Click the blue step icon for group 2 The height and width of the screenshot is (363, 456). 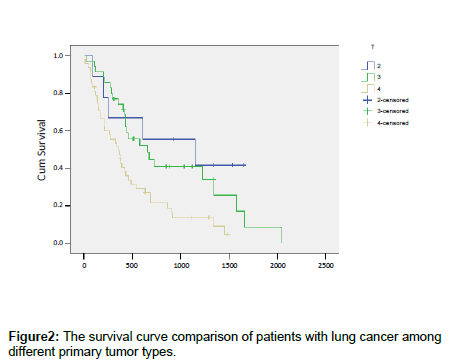pyautogui.click(x=368, y=65)
